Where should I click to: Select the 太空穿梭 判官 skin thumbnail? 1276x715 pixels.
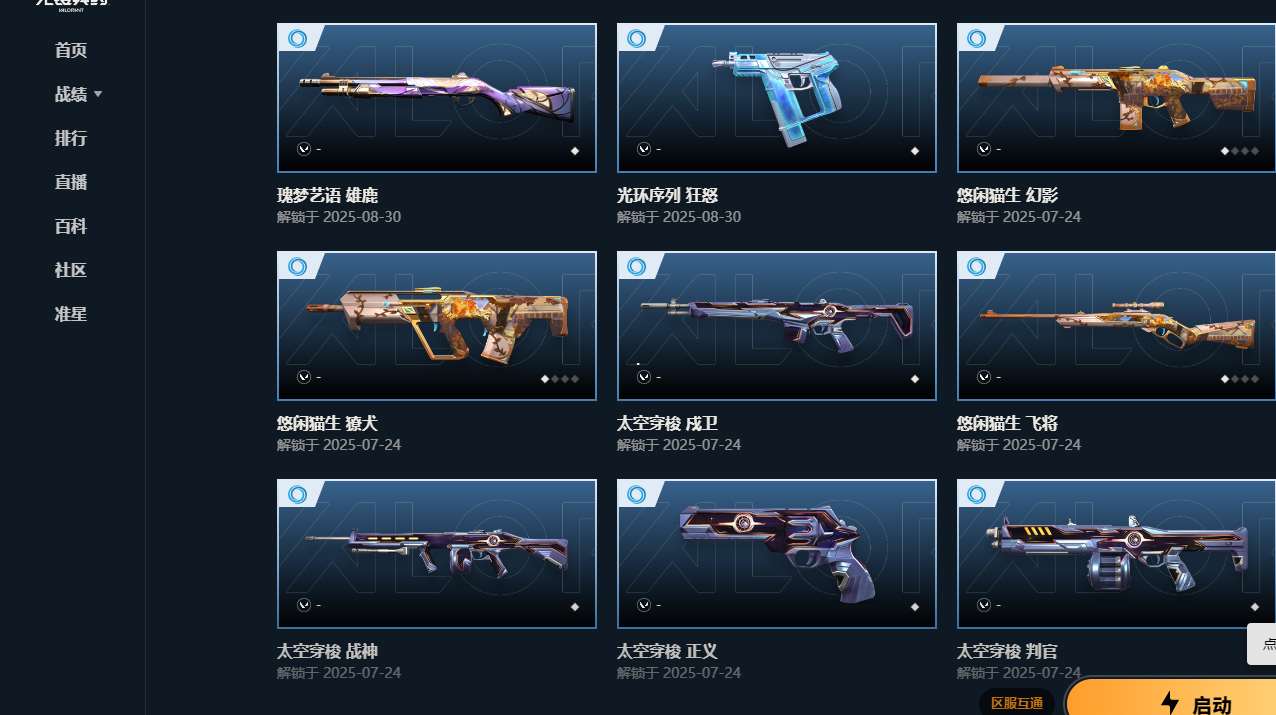1116,554
